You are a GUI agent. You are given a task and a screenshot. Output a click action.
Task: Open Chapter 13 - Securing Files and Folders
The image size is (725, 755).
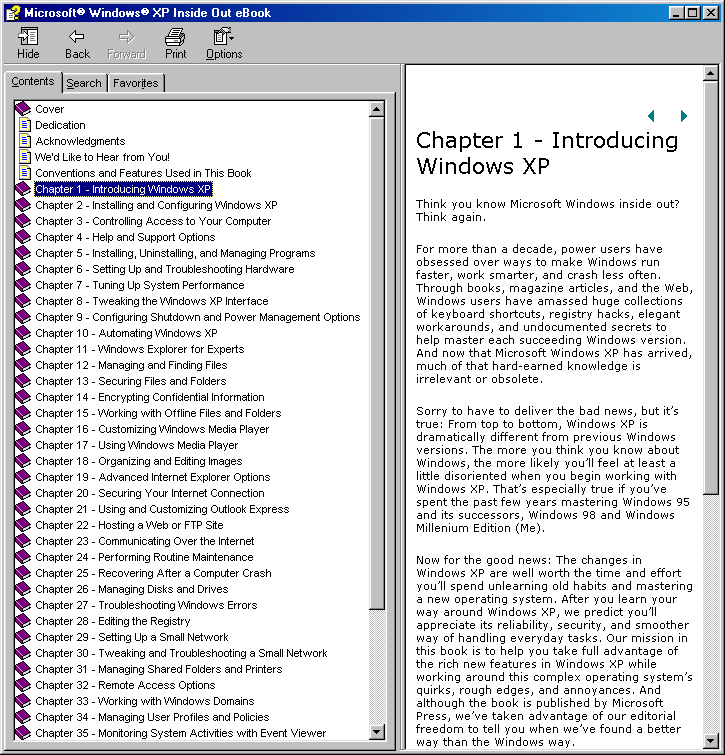[130, 381]
